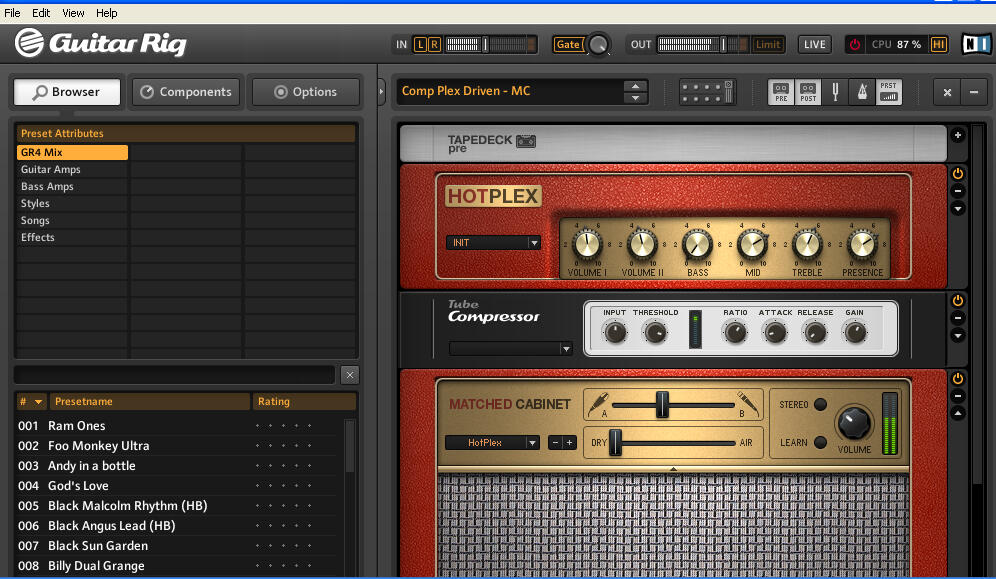Collapse all rack components with minus button
996x579 pixels.
[973, 92]
